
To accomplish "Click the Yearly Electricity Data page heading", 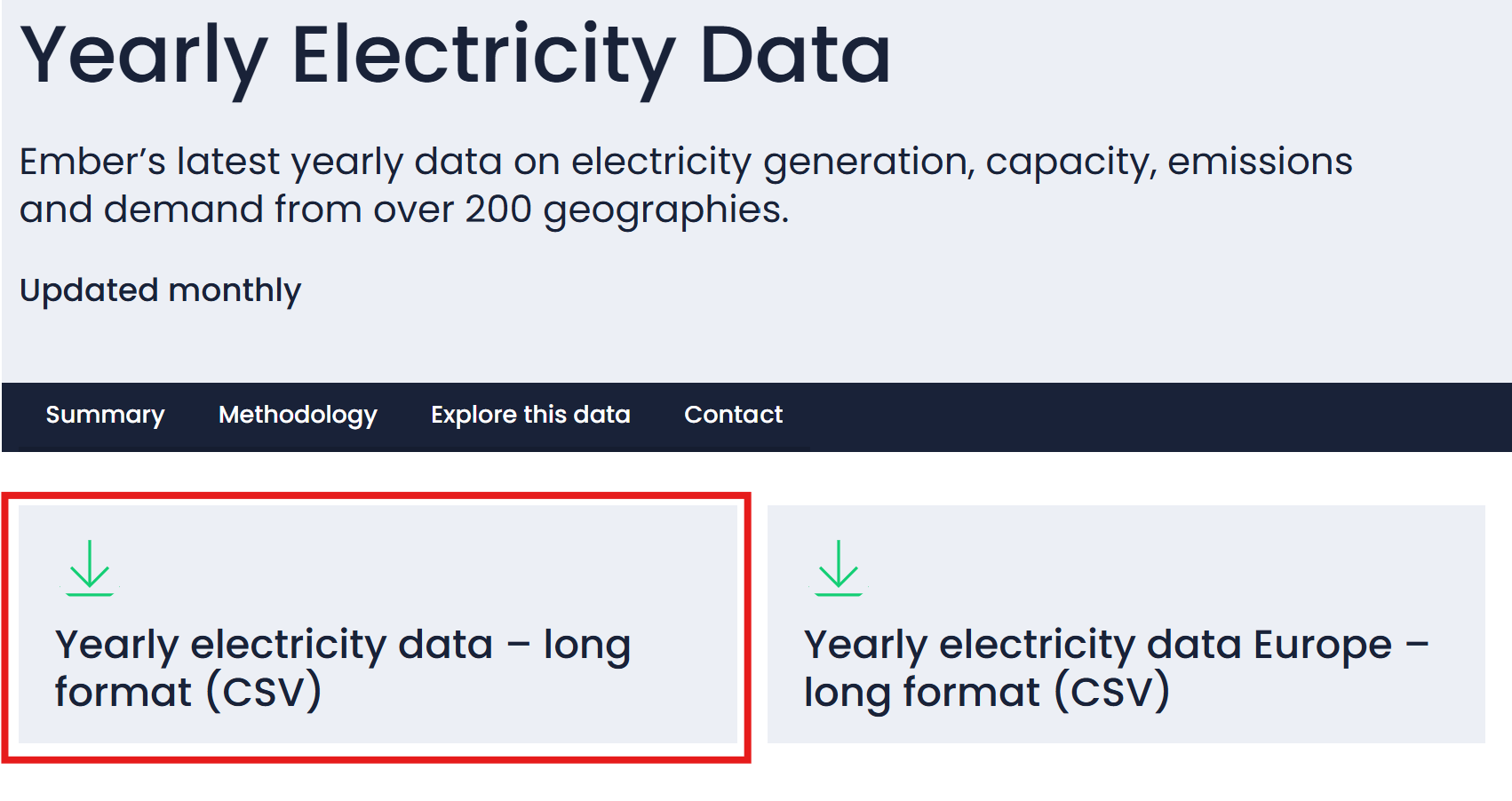I will tap(455, 55).
